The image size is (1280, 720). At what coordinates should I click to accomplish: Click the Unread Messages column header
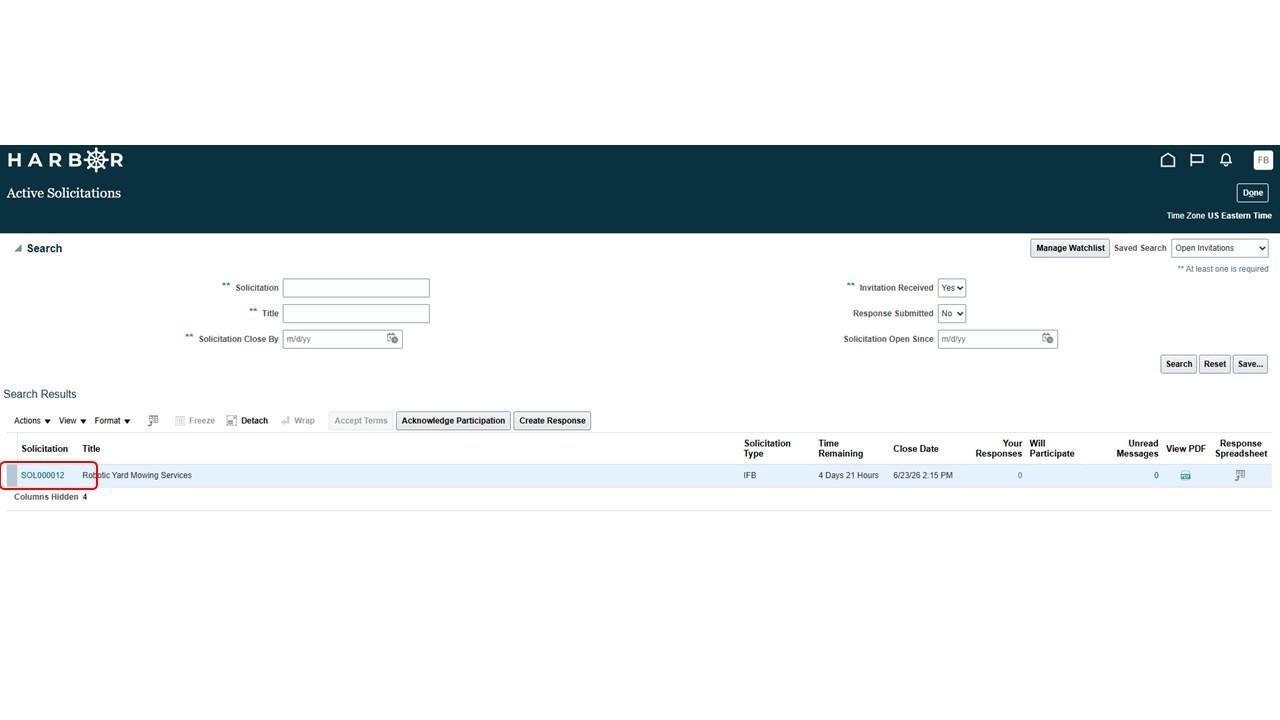(1137, 449)
